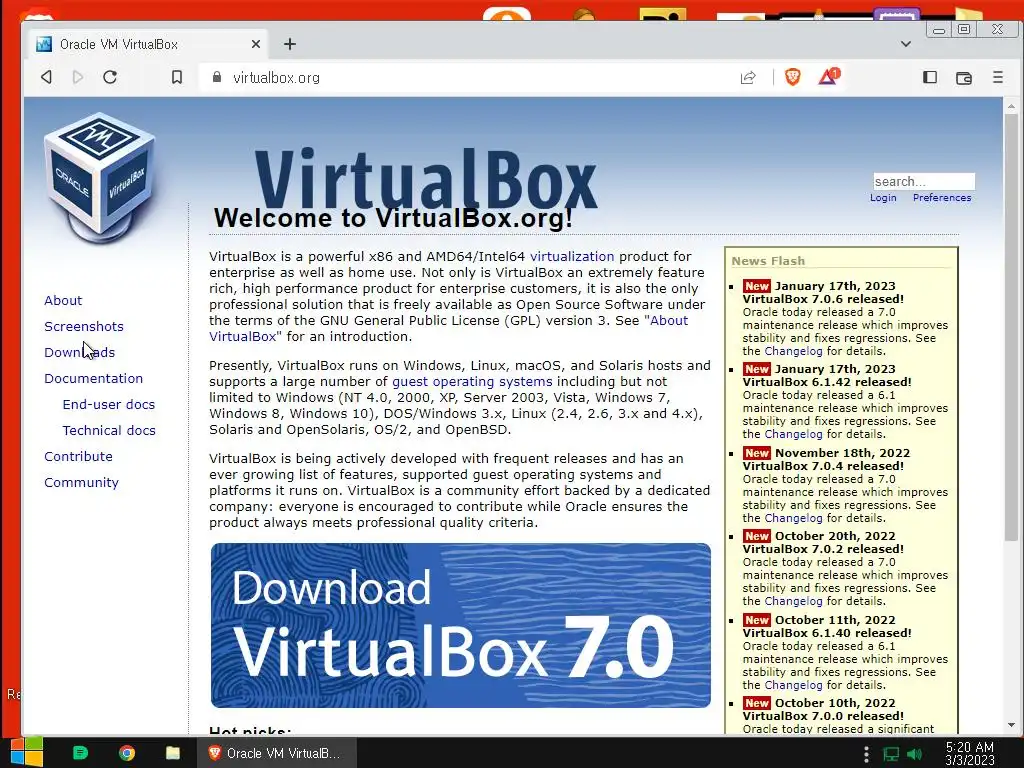
Task: Open the Preferences link
Action: click(942, 198)
